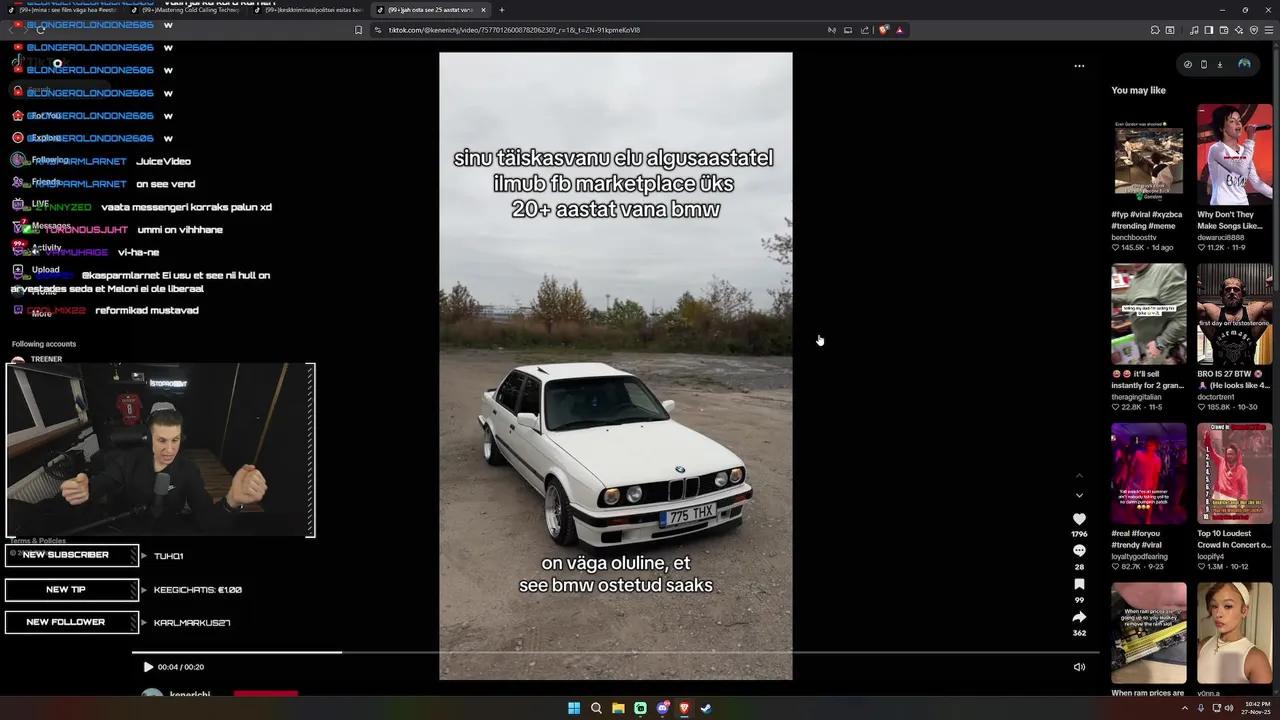This screenshot has width=1280, height=720.
Task: Click the Brave Rewards triangle icon
Action: tap(900, 30)
